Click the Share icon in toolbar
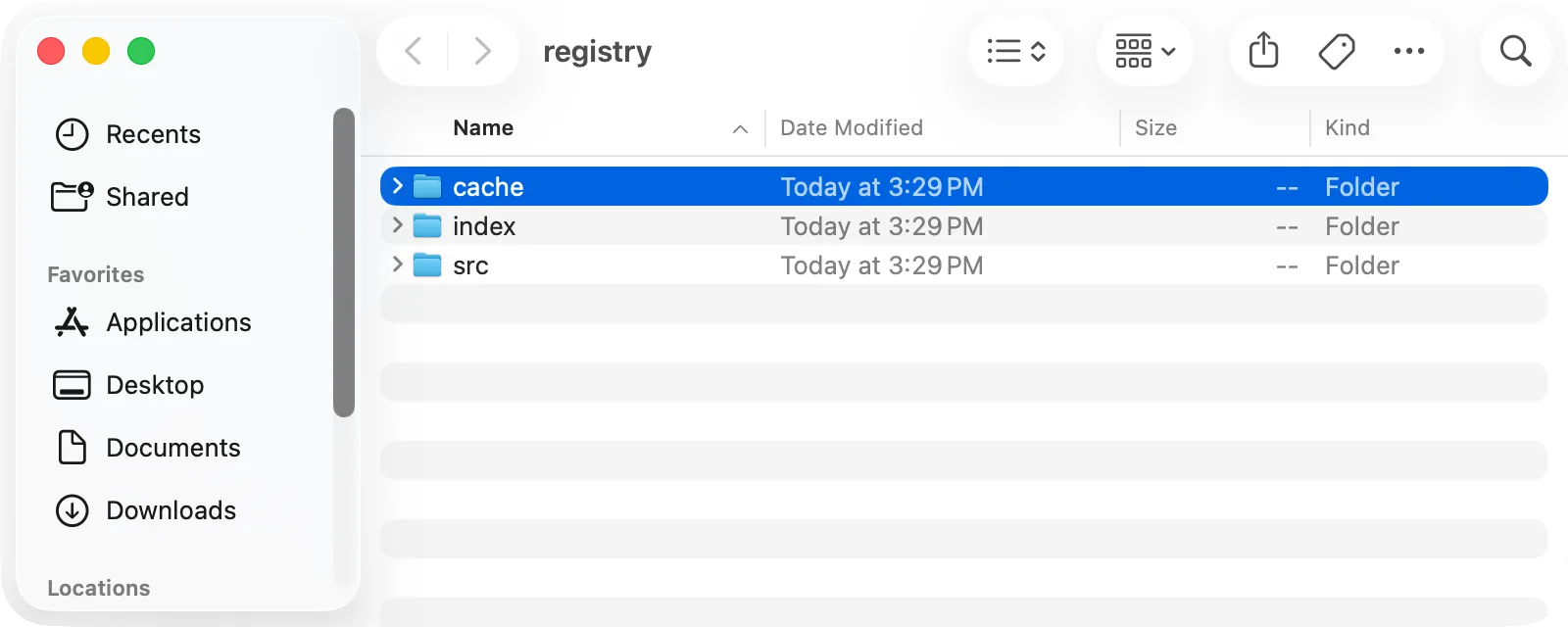This screenshot has height=627, width=1568. [x=1264, y=50]
